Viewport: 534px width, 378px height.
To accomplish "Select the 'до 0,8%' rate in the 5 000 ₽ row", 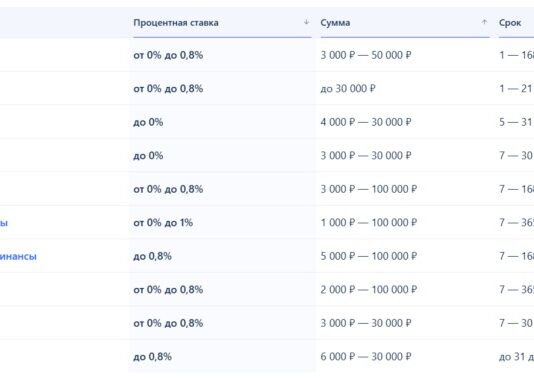I will tap(152, 256).
